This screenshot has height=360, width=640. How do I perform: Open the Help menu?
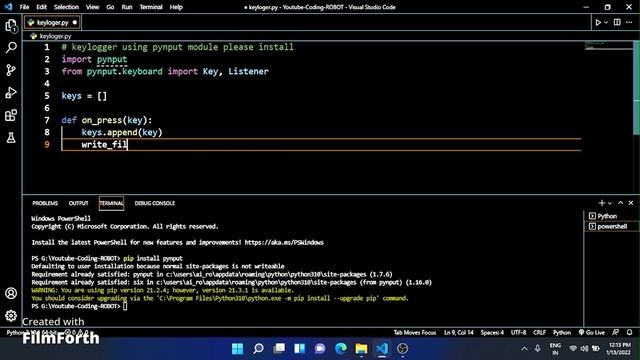(x=176, y=7)
